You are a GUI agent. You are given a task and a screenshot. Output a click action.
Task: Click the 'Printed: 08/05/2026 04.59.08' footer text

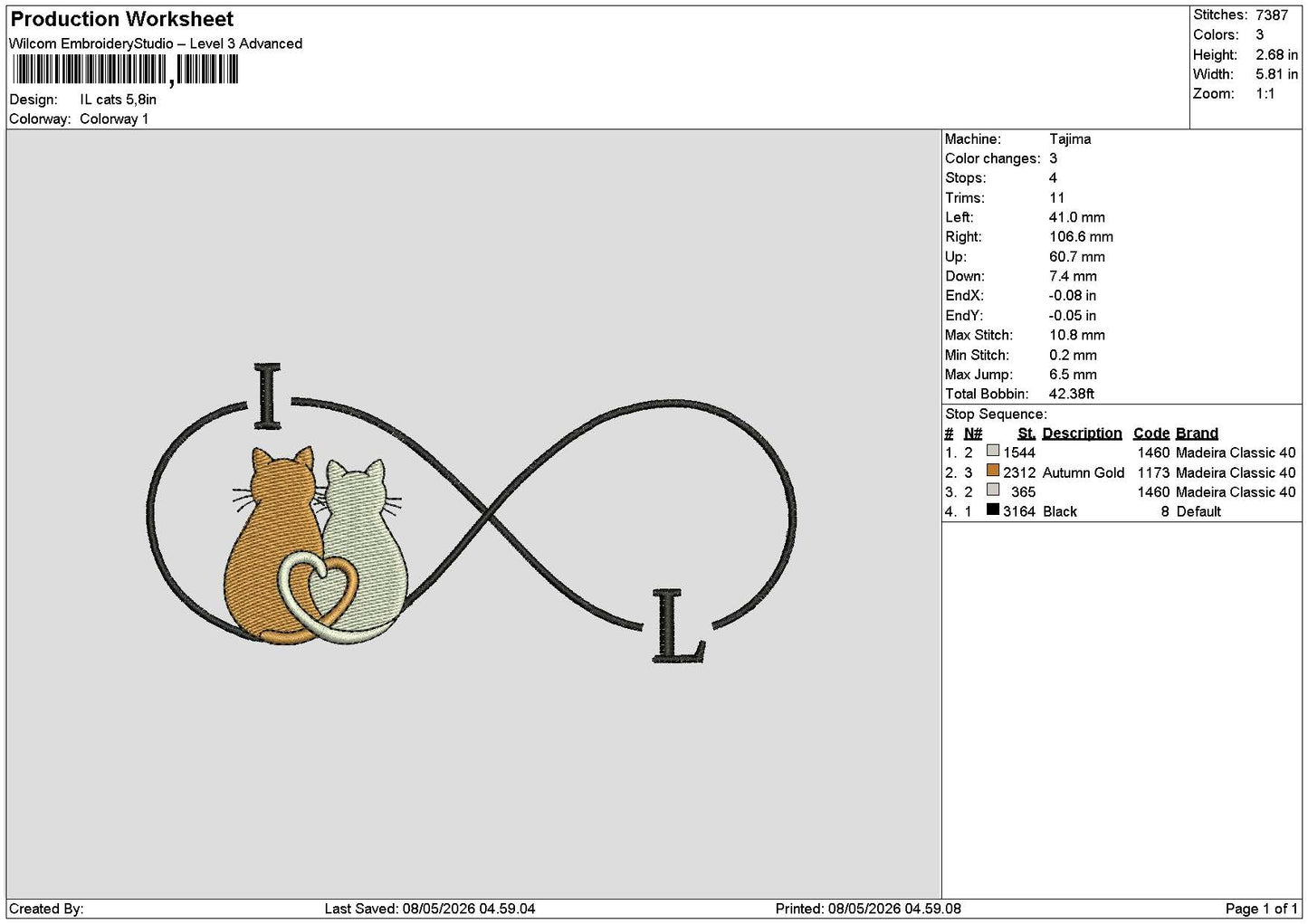(868, 909)
